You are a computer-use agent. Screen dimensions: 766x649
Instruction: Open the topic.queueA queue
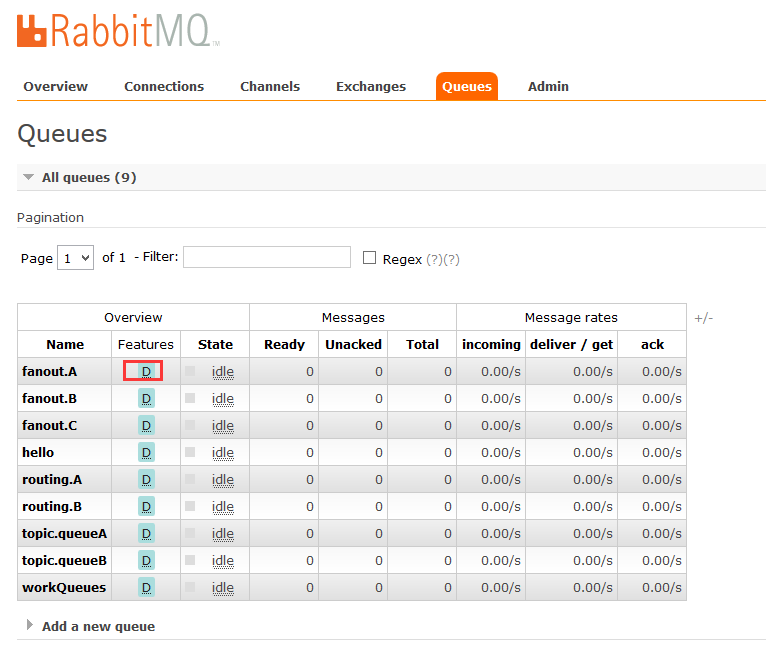[x=64, y=533]
